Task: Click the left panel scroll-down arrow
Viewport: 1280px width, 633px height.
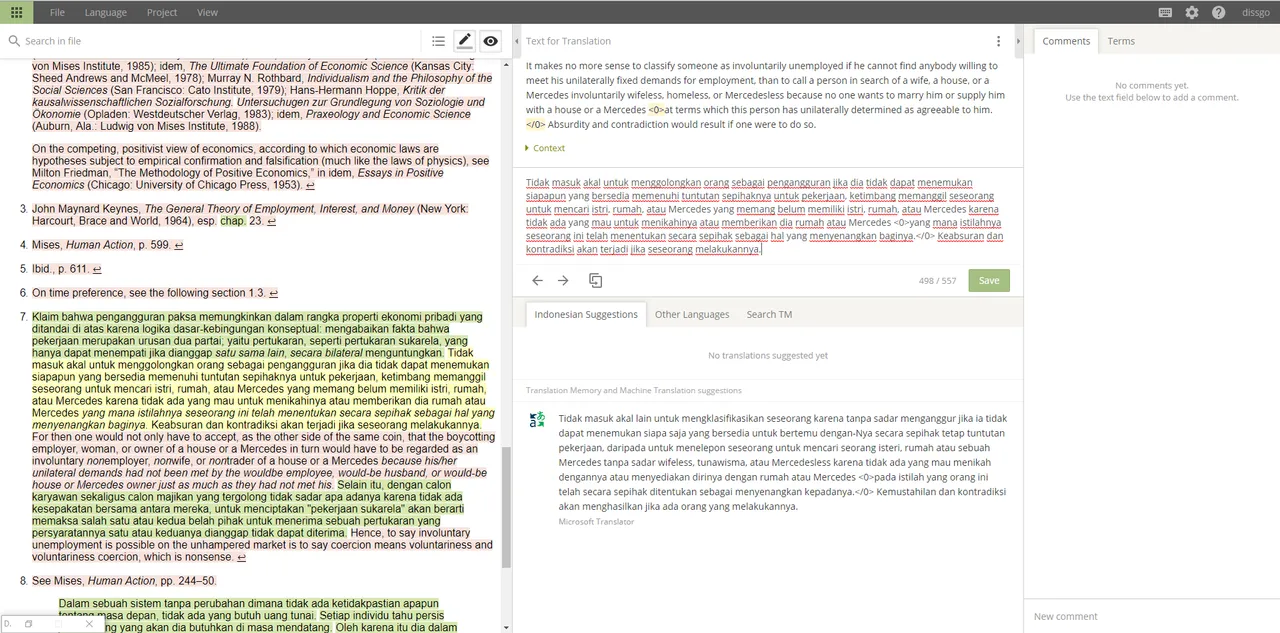Action: [506, 627]
